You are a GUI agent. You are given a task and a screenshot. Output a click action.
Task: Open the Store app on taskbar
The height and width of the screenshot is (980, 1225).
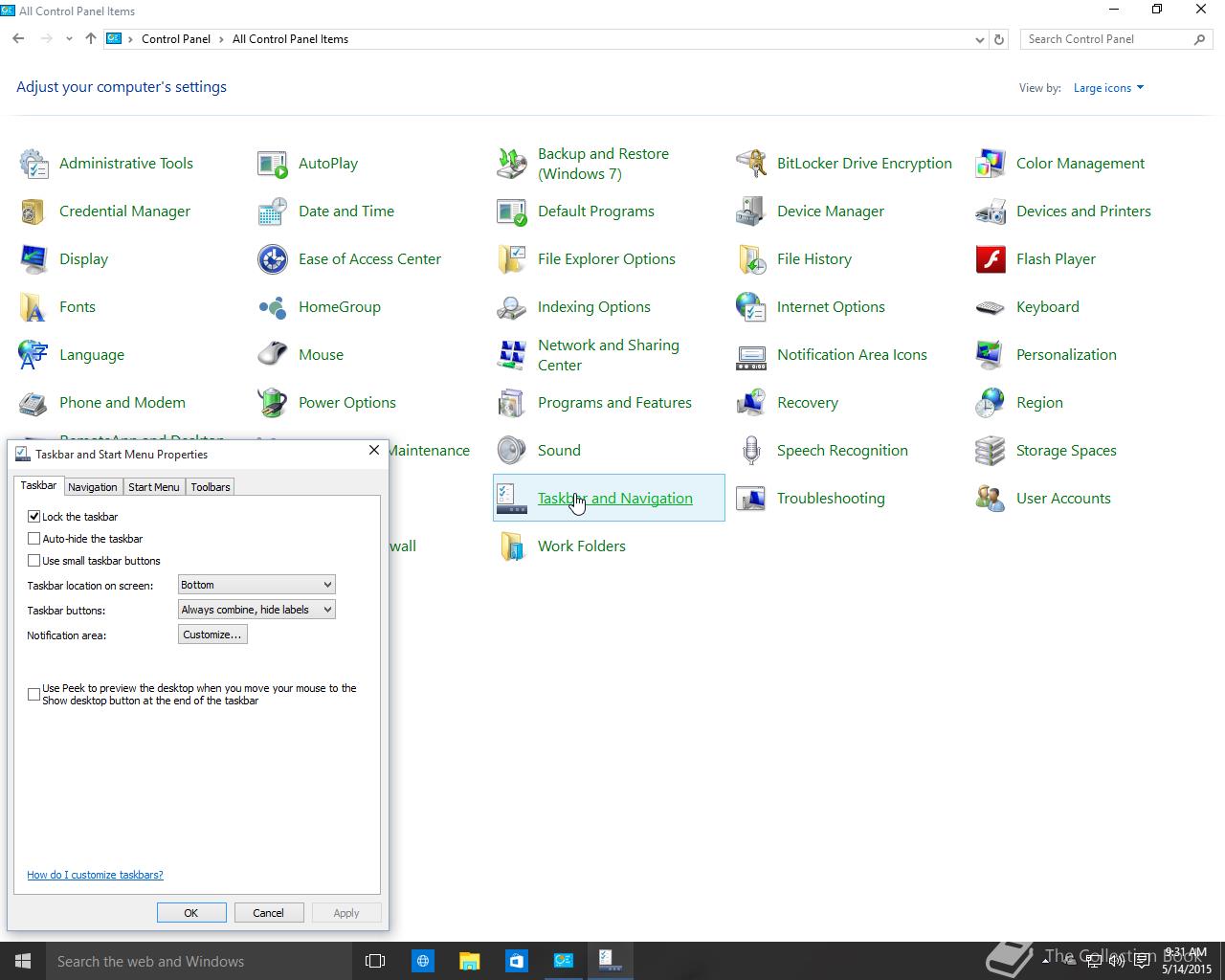pyautogui.click(x=517, y=961)
